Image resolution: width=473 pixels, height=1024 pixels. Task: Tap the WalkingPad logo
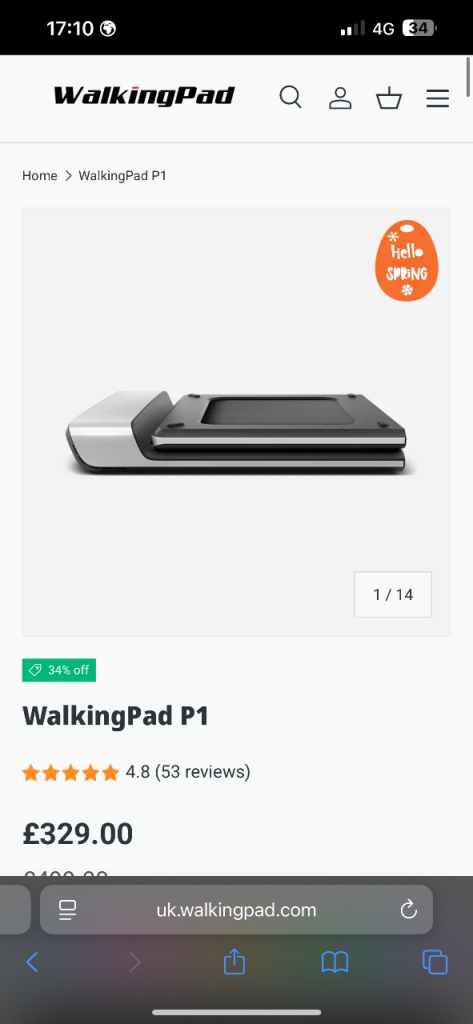click(144, 96)
